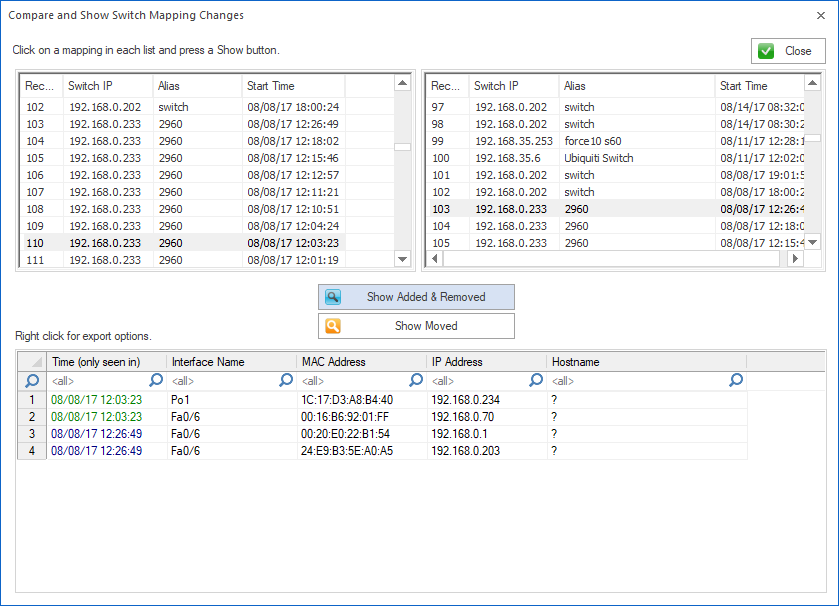This screenshot has width=839, height=606.
Task: Click the search icon in the Time filter field
Action: point(155,380)
